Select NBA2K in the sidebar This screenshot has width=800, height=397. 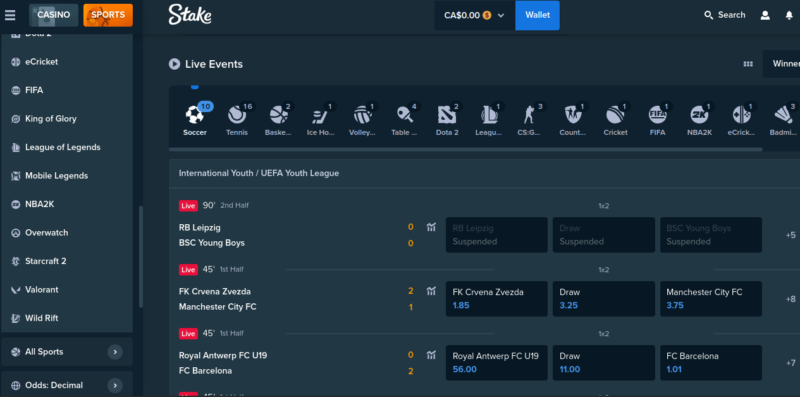pyautogui.click(x=66, y=204)
